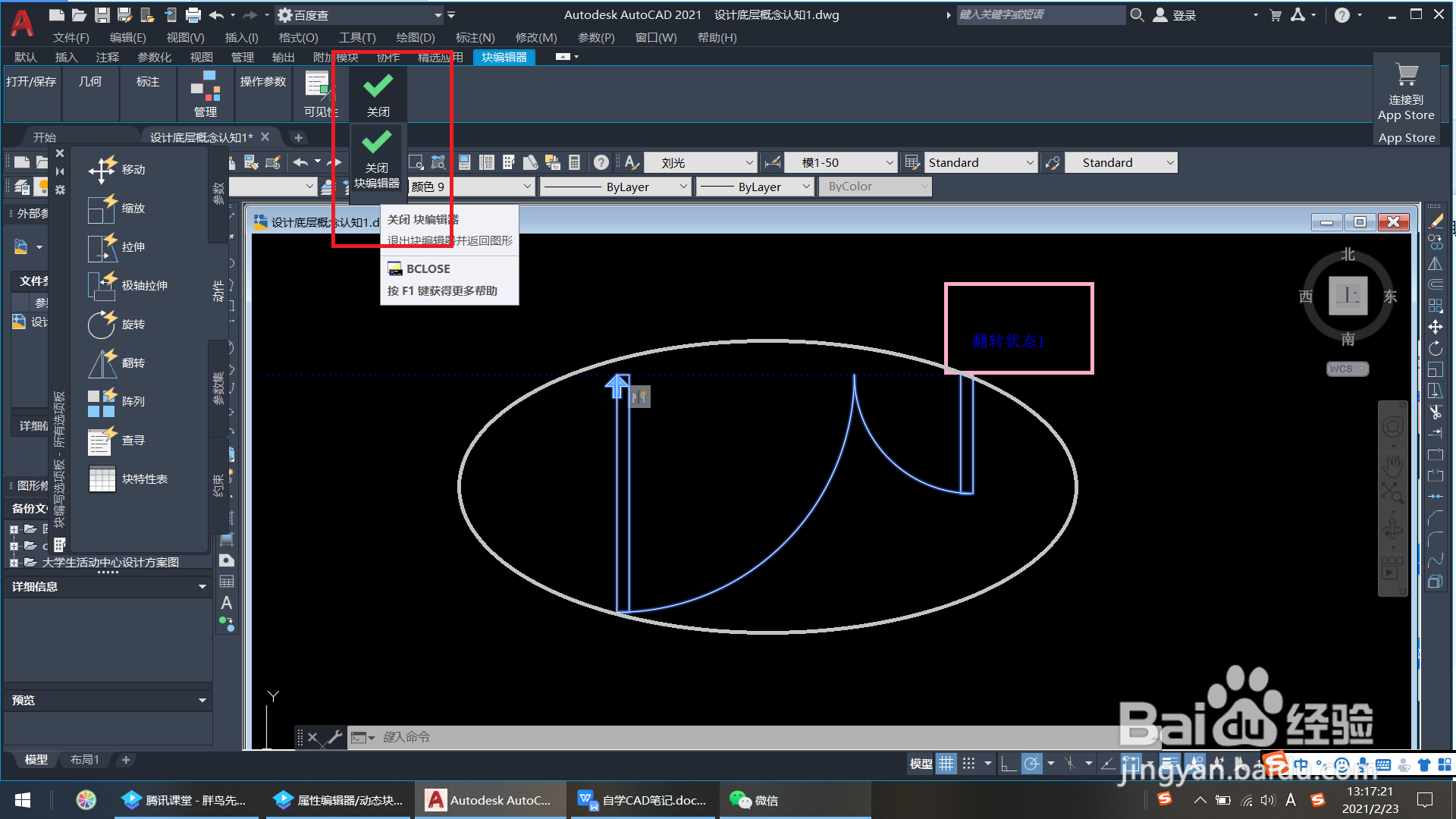The height and width of the screenshot is (819, 1456).
Task: Select the 拉伸 (Stretch) action tool
Action: coord(116,246)
